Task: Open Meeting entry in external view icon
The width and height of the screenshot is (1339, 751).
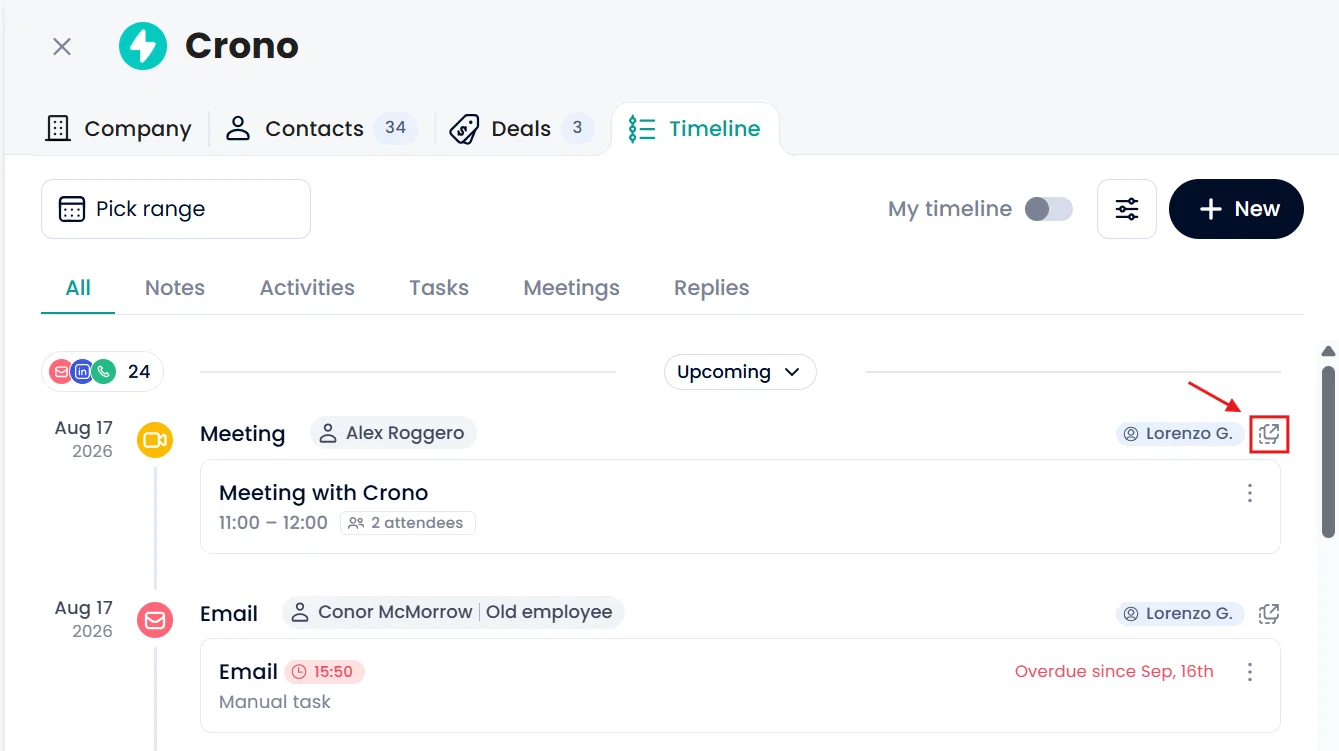Action: pyautogui.click(x=1269, y=434)
